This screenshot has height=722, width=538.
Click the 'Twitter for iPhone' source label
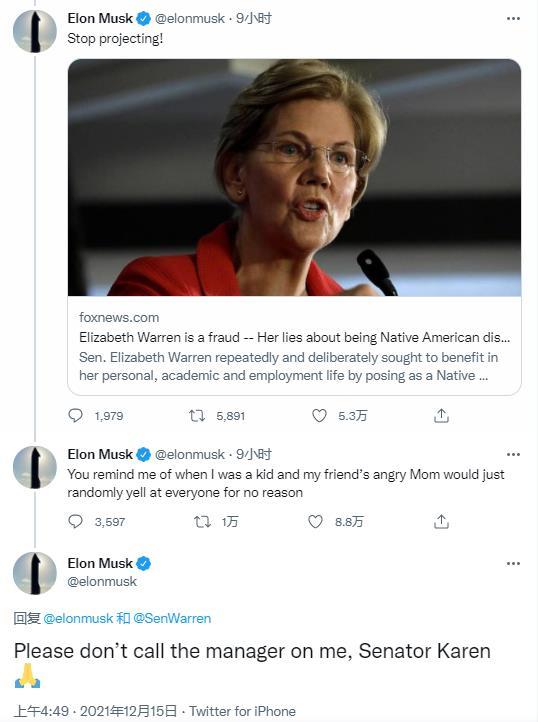tap(242, 711)
